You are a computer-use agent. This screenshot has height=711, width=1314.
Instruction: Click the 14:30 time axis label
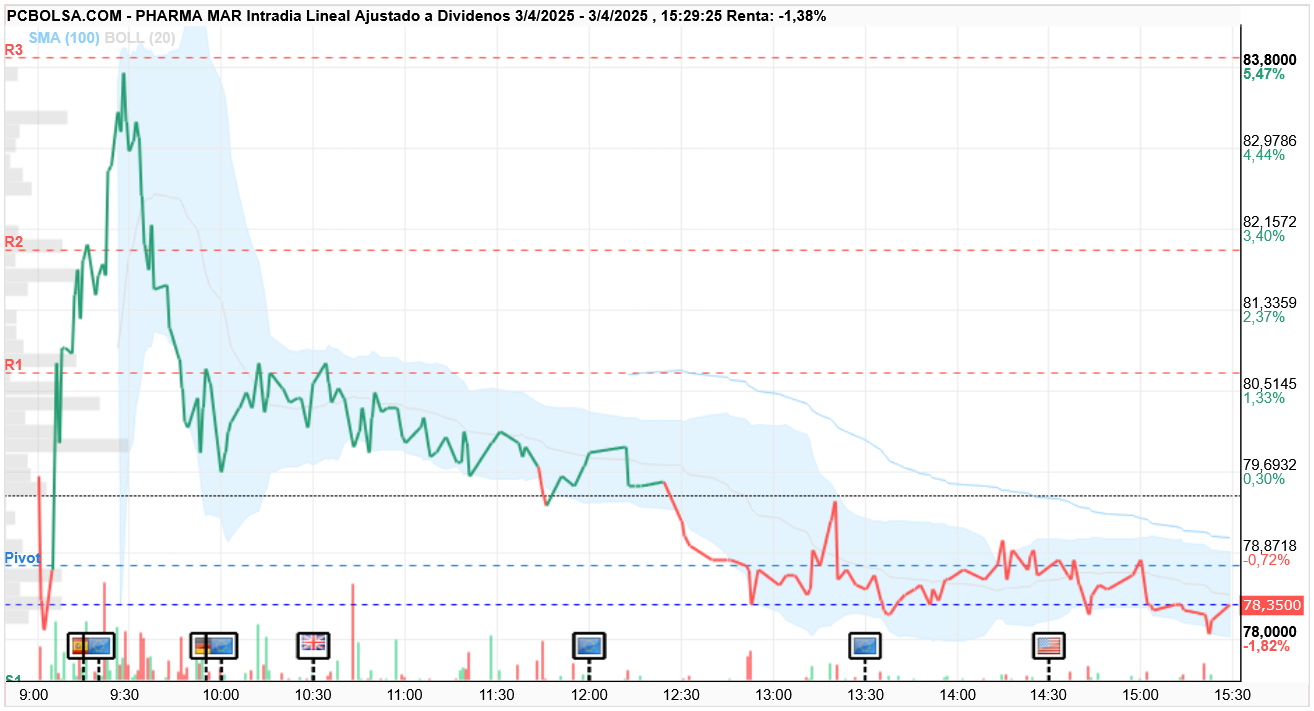(1049, 694)
